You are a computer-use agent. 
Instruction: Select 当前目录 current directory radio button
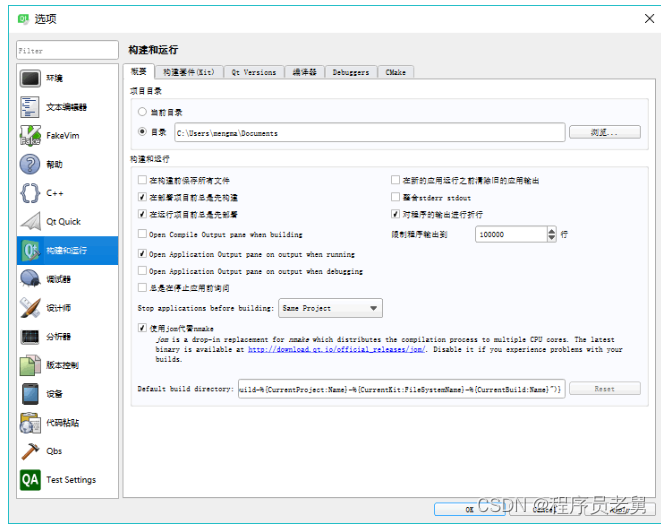tap(142, 112)
